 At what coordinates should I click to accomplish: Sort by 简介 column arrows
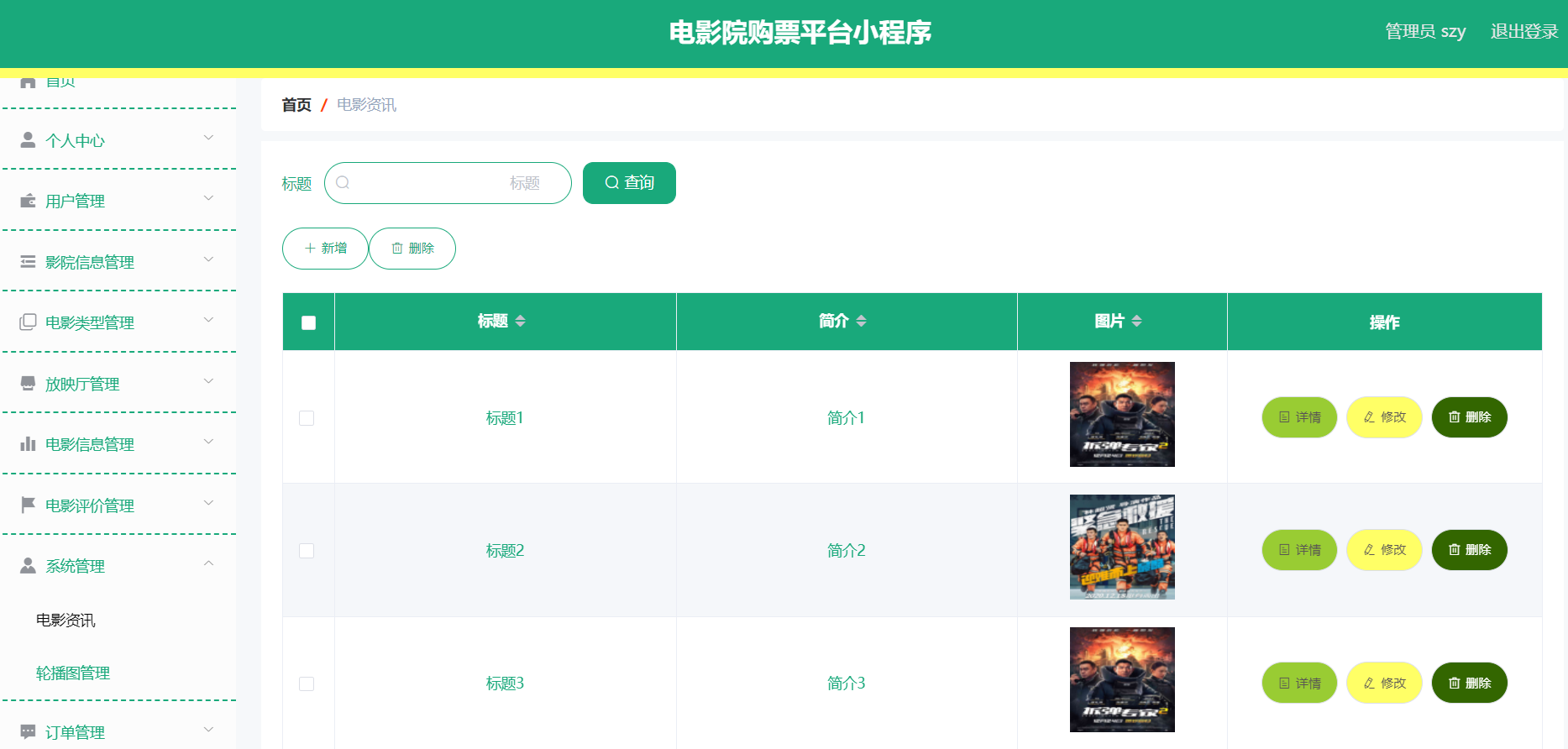coord(861,321)
